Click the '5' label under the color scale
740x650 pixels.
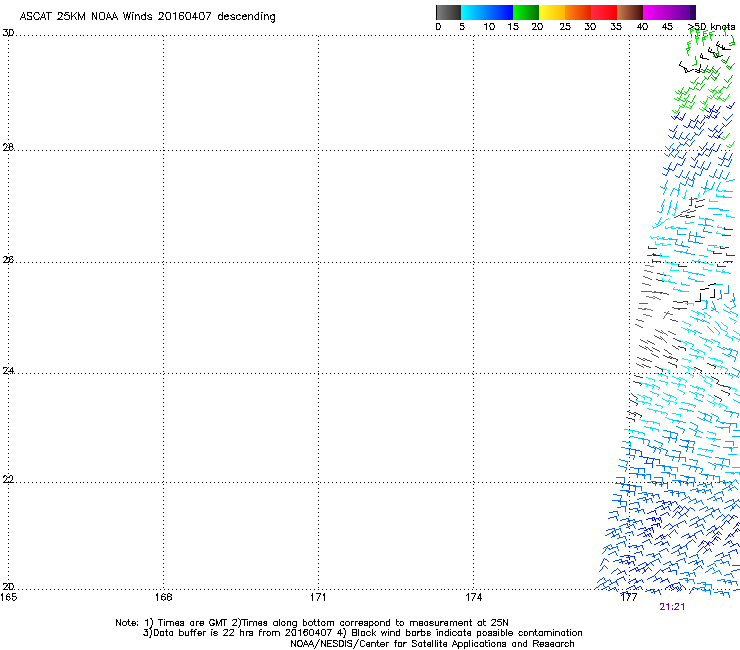click(x=462, y=27)
